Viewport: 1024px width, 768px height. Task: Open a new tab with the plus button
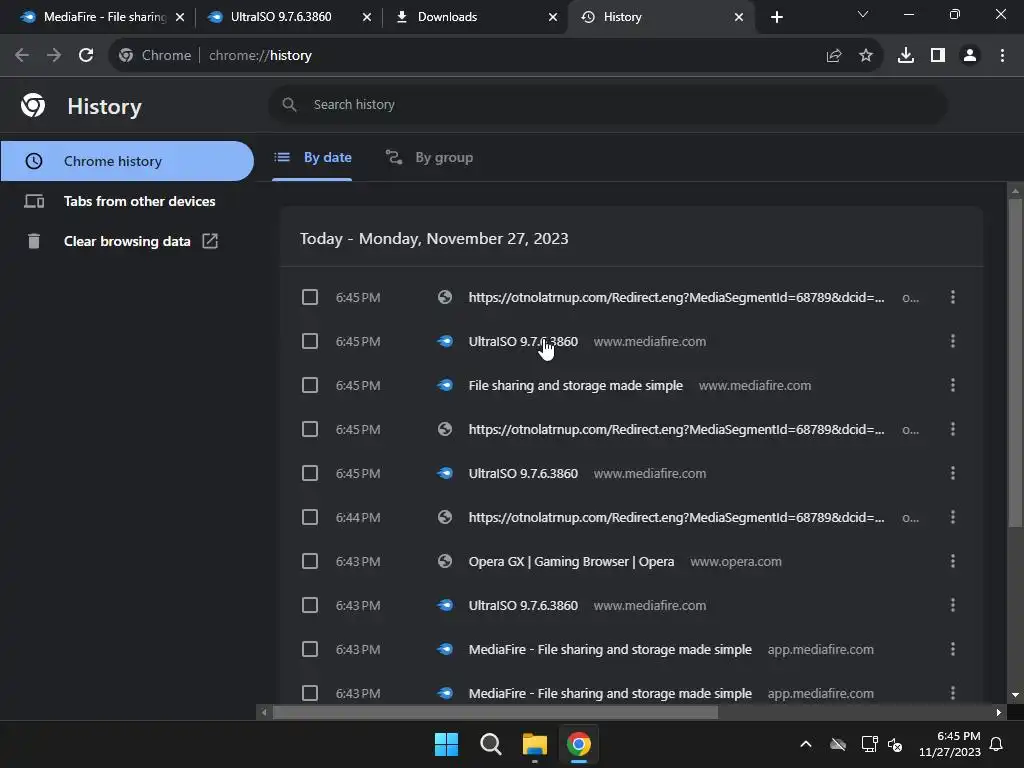click(x=776, y=17)
